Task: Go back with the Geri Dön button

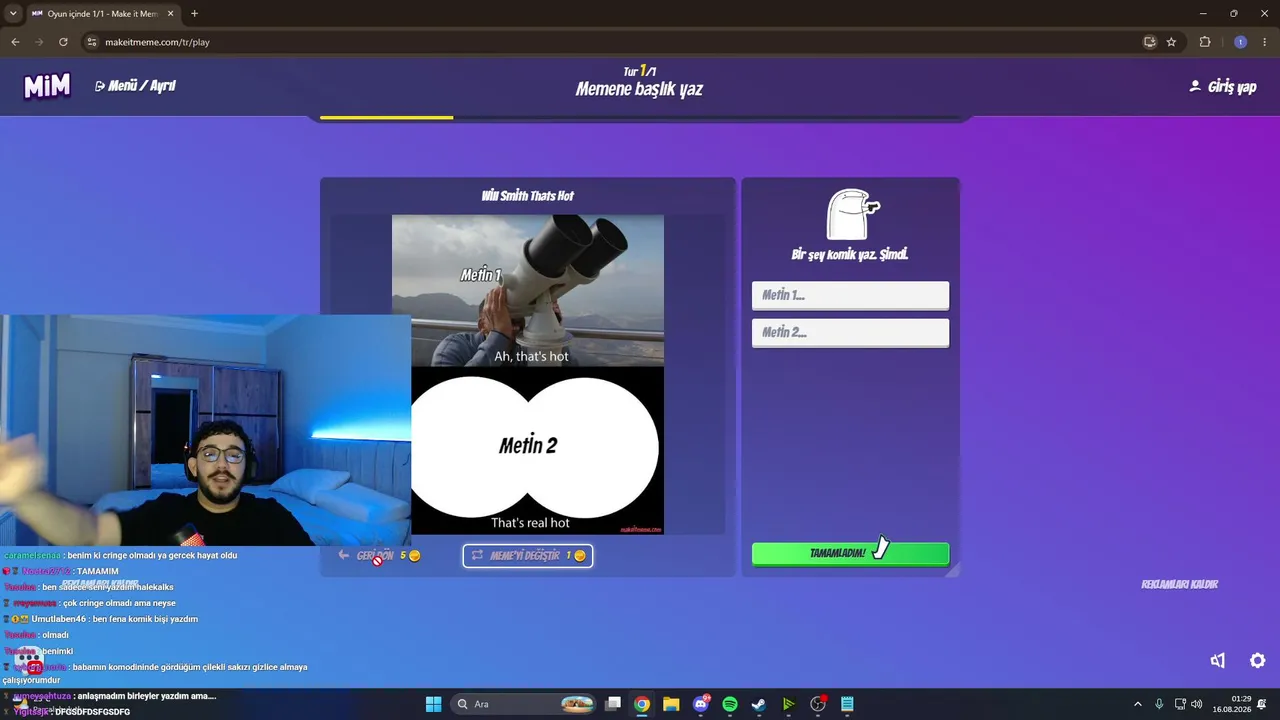Action: pos(379,556)
